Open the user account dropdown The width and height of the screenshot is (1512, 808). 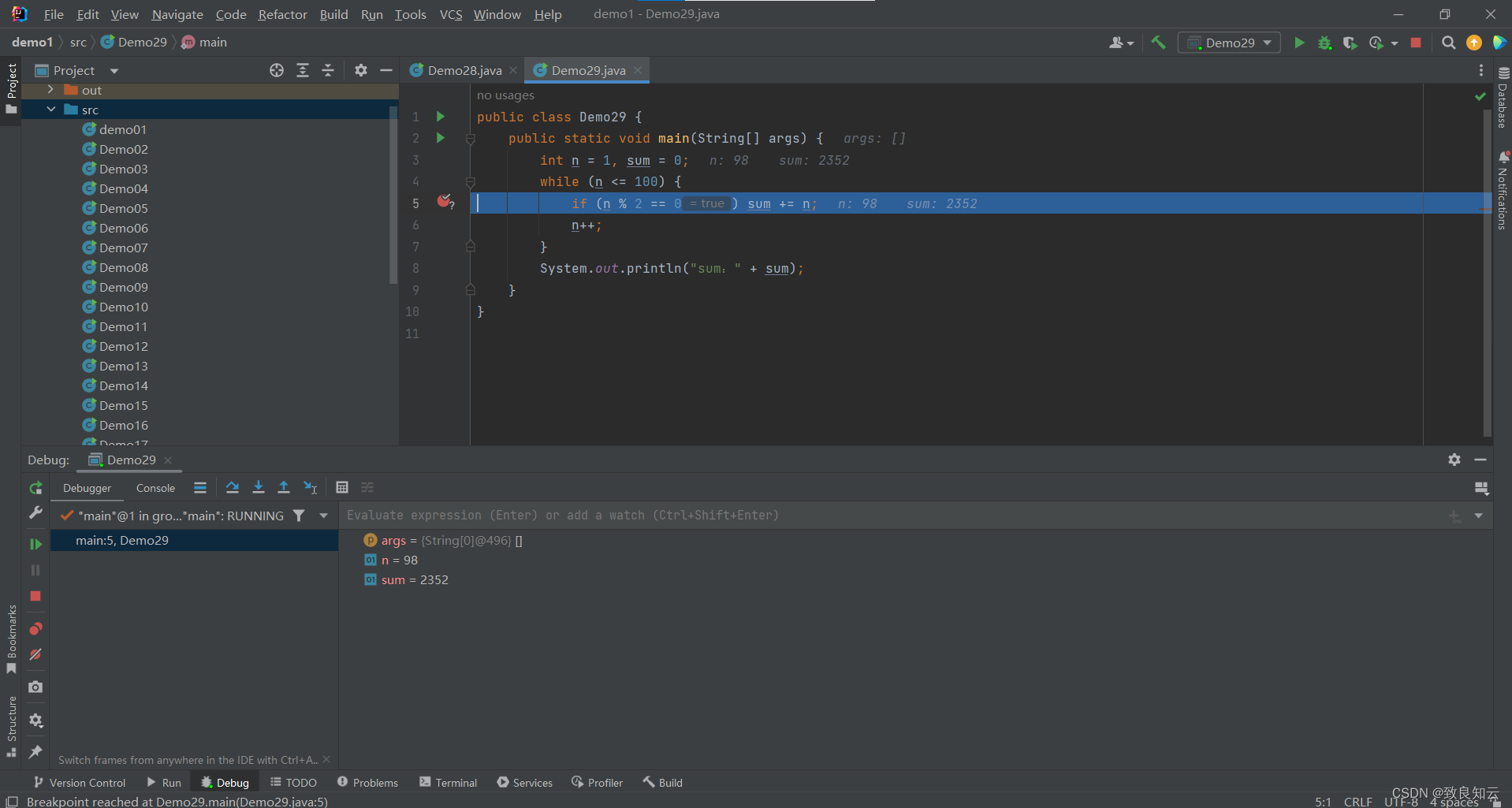[x=1121, y=43]
